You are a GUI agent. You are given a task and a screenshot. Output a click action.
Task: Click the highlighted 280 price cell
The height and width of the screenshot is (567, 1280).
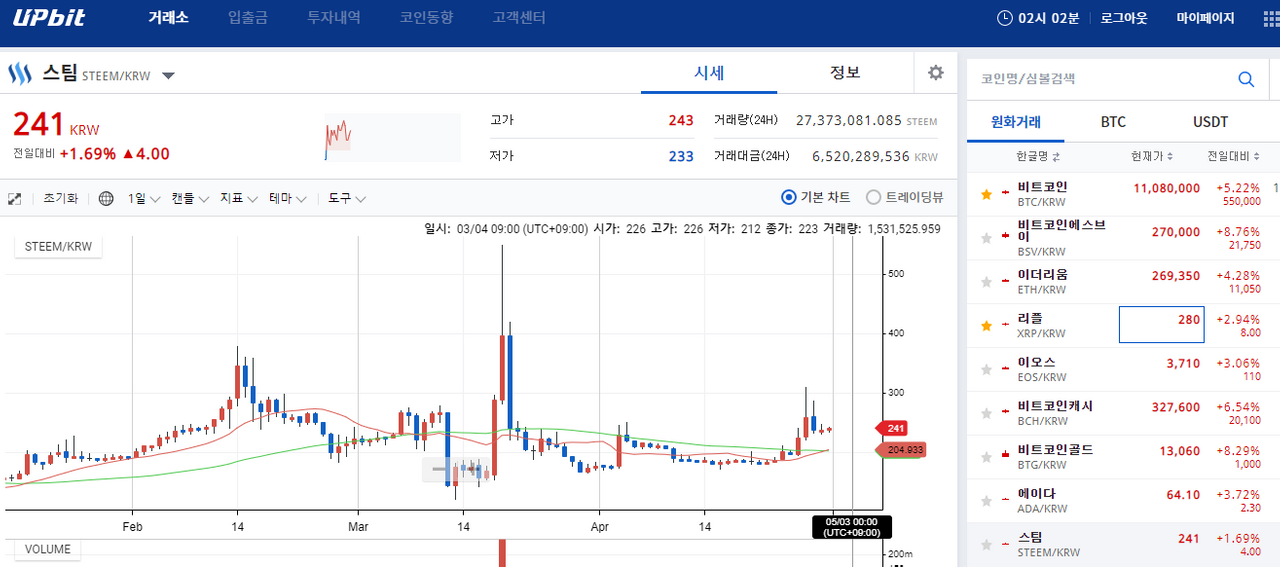coord(1161,325)
